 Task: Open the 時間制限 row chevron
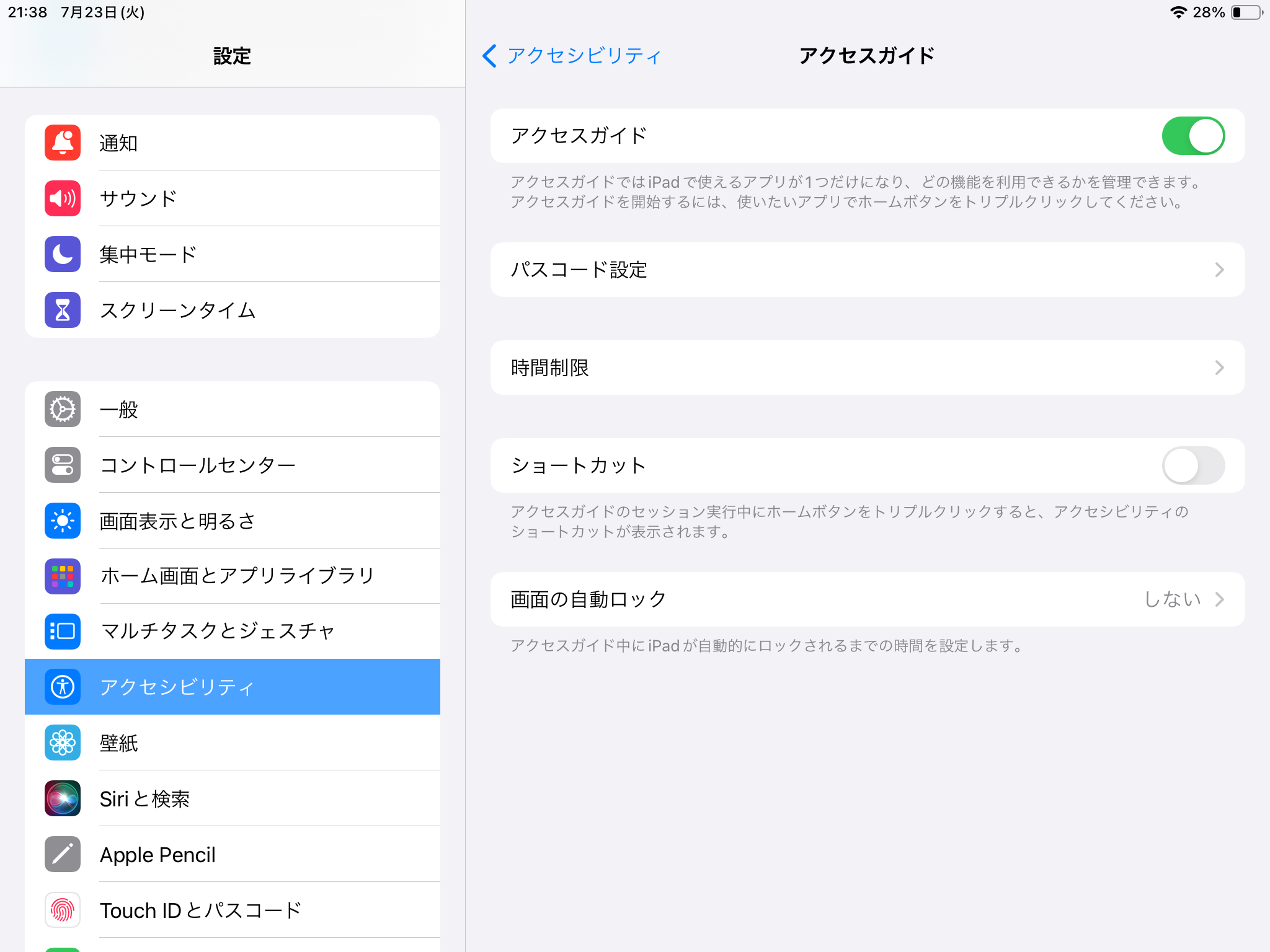pyautogui.click(x=1219, y=368)
